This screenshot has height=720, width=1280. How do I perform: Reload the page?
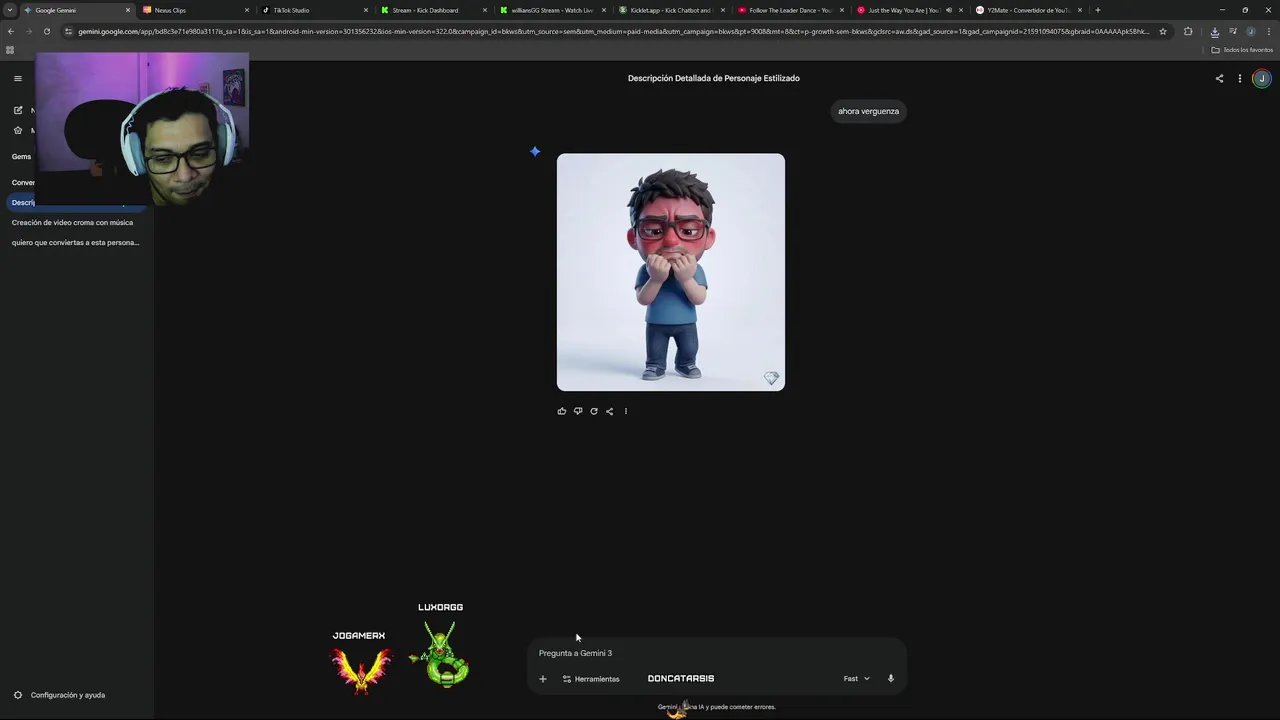46,31
